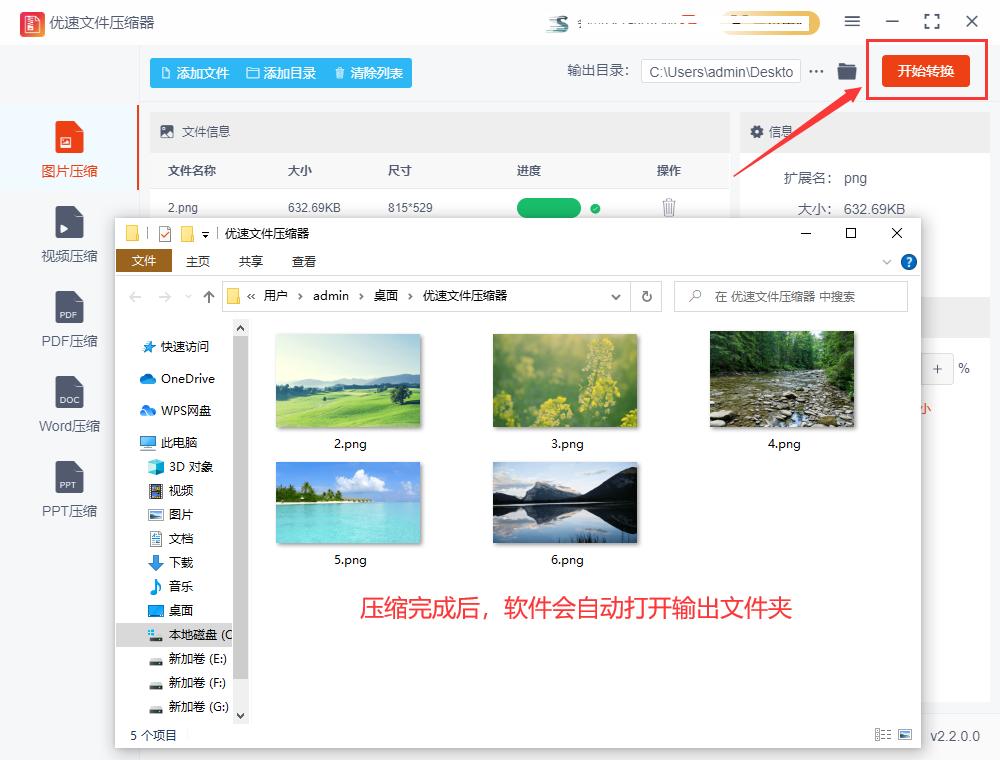Viewport: 1000px width, 760px height.
Task: Click 添加文件 to add files
Action: click(193, 73)
